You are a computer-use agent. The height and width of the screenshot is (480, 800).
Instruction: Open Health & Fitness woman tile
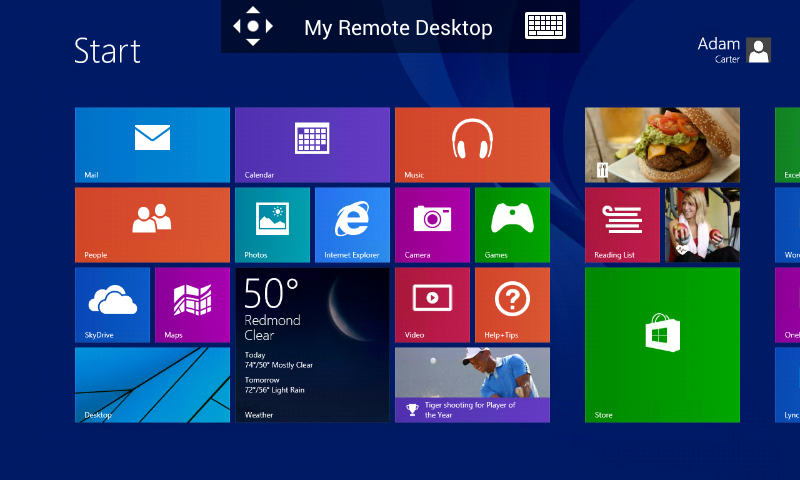click(x=702, y=225)
